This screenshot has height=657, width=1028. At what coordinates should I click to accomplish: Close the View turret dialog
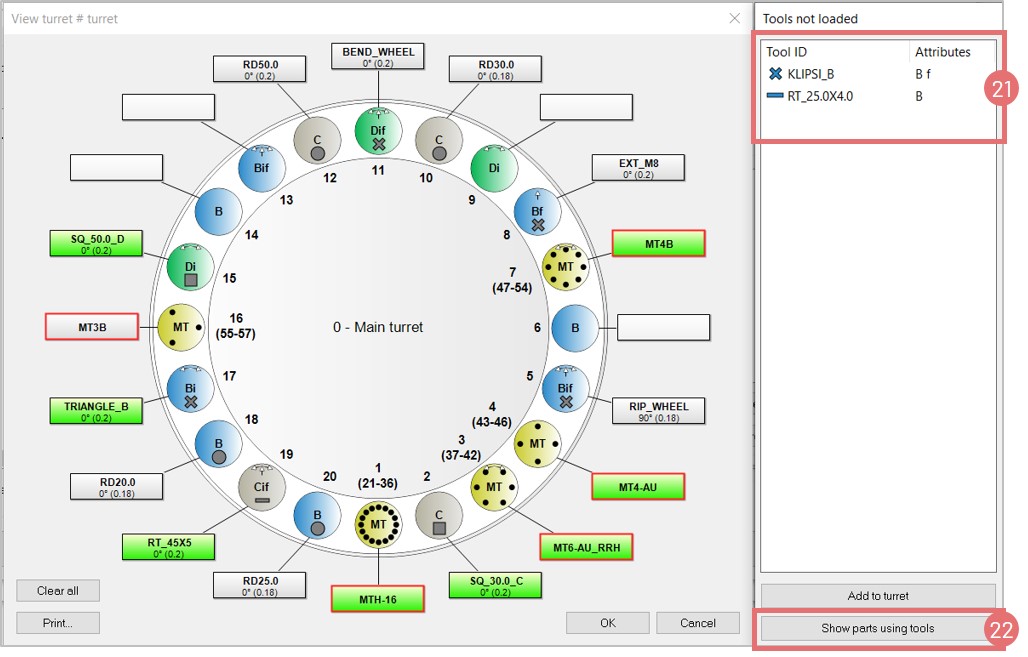(735, 19)
